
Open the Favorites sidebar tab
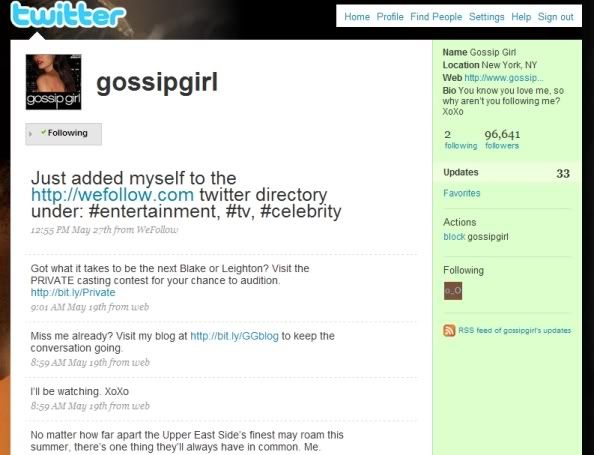(x=461, y=193)
